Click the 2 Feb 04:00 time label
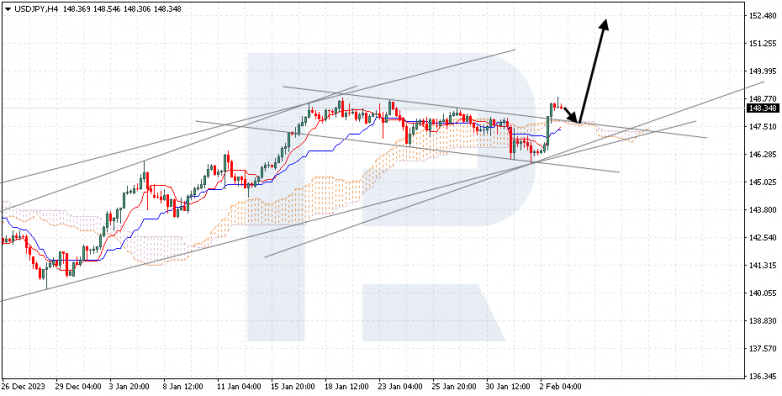 [x=560, y=387]
